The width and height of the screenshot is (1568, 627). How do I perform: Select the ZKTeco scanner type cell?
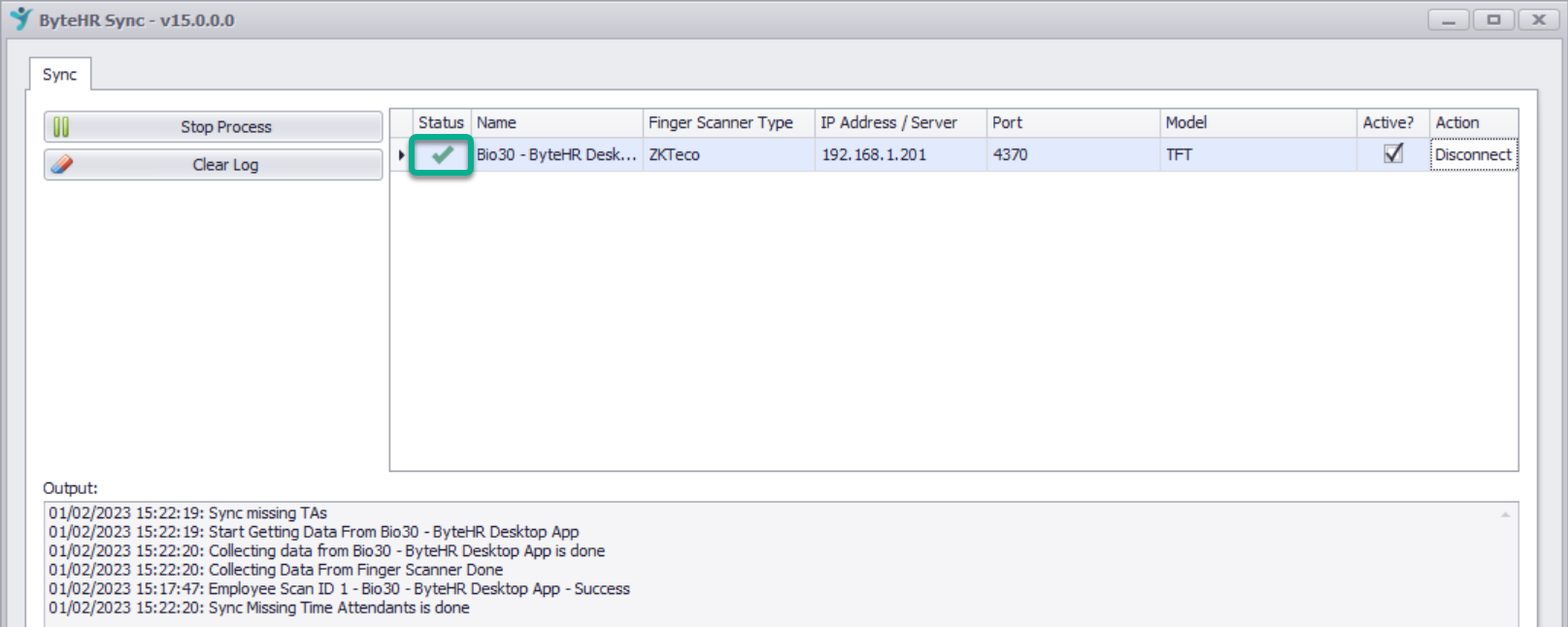[x=728, y=154]
